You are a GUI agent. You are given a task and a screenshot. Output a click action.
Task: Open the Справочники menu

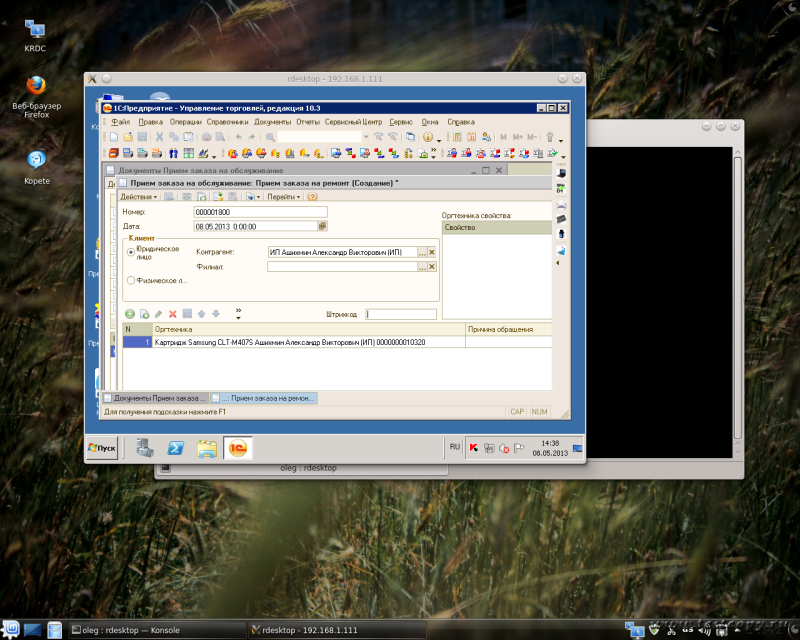(228, 121)
